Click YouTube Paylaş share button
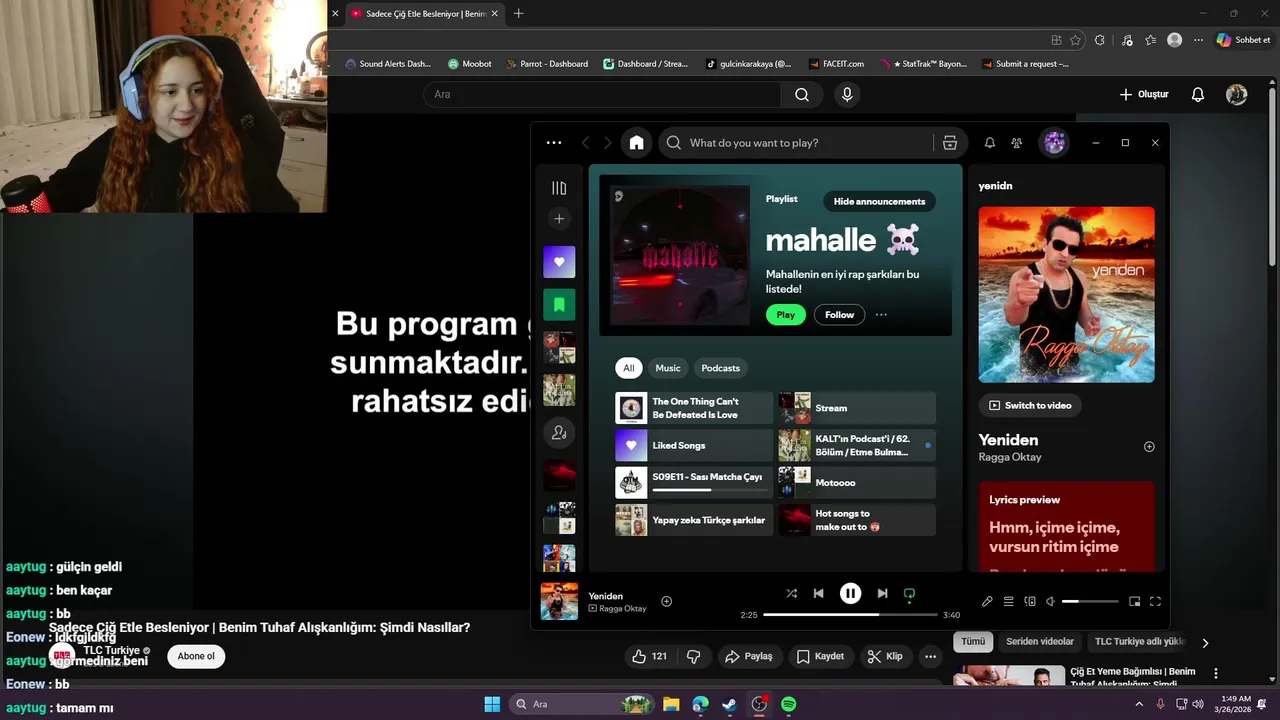This screenshot has width=1280, height=720. coord(749,656)
